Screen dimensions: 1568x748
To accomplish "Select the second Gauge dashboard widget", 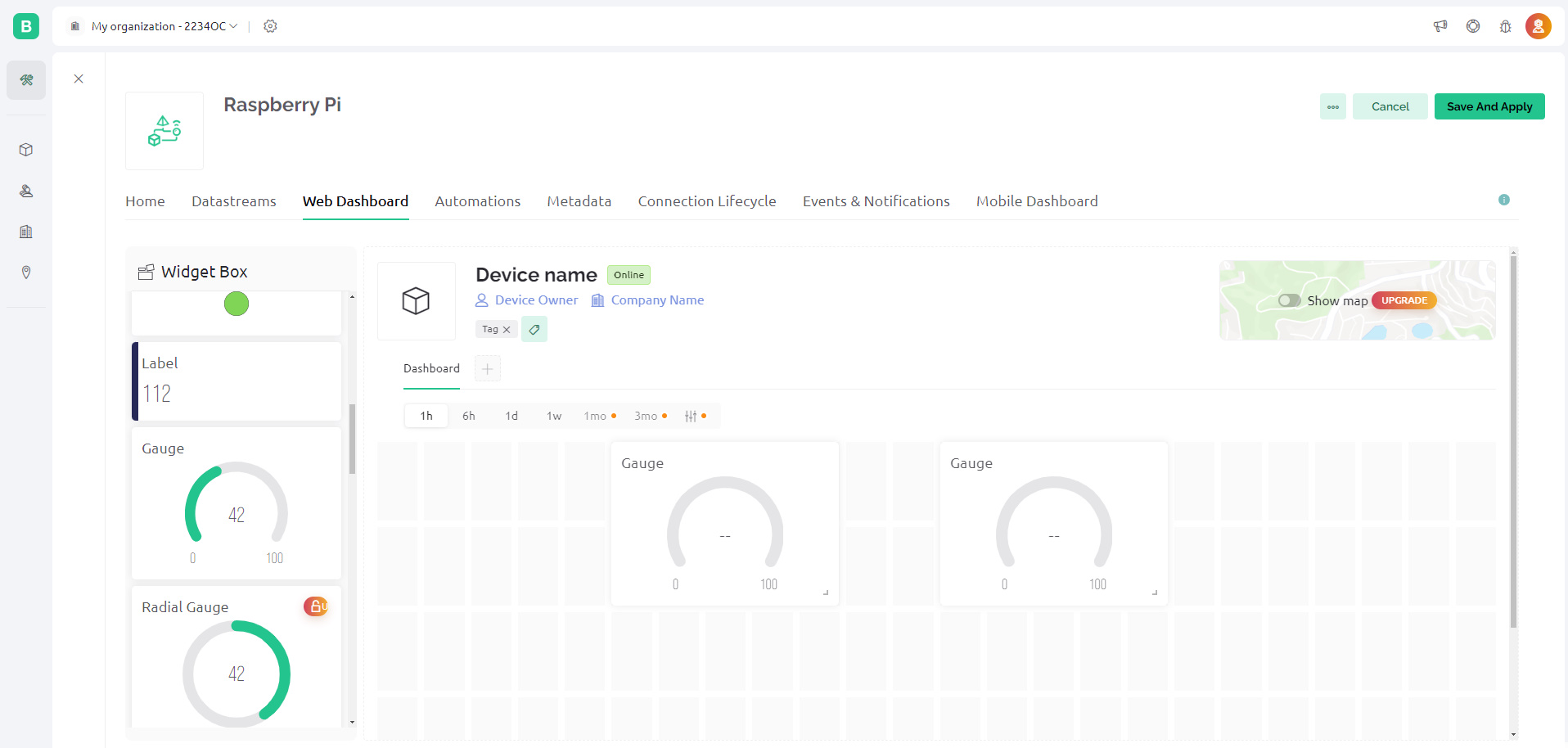I will [x=1054, y=524].
